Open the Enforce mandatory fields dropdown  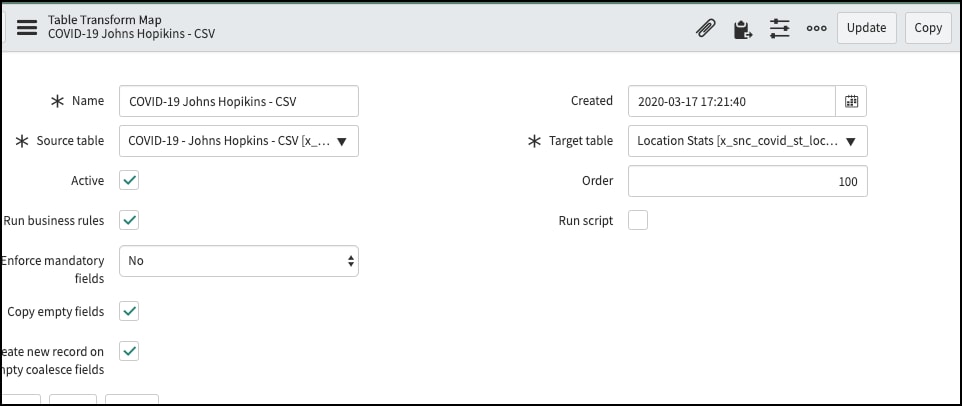coord(239,261)
